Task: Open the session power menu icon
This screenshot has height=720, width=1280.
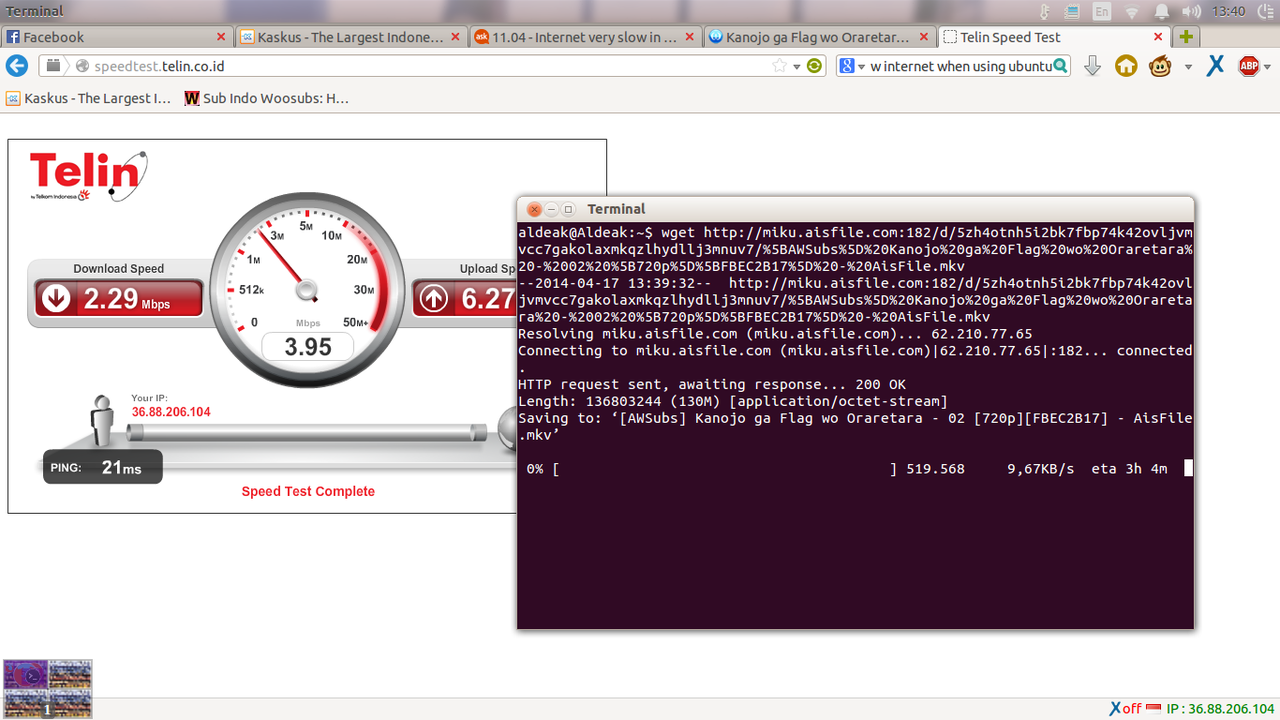Action: click(x=1265, y=11)
